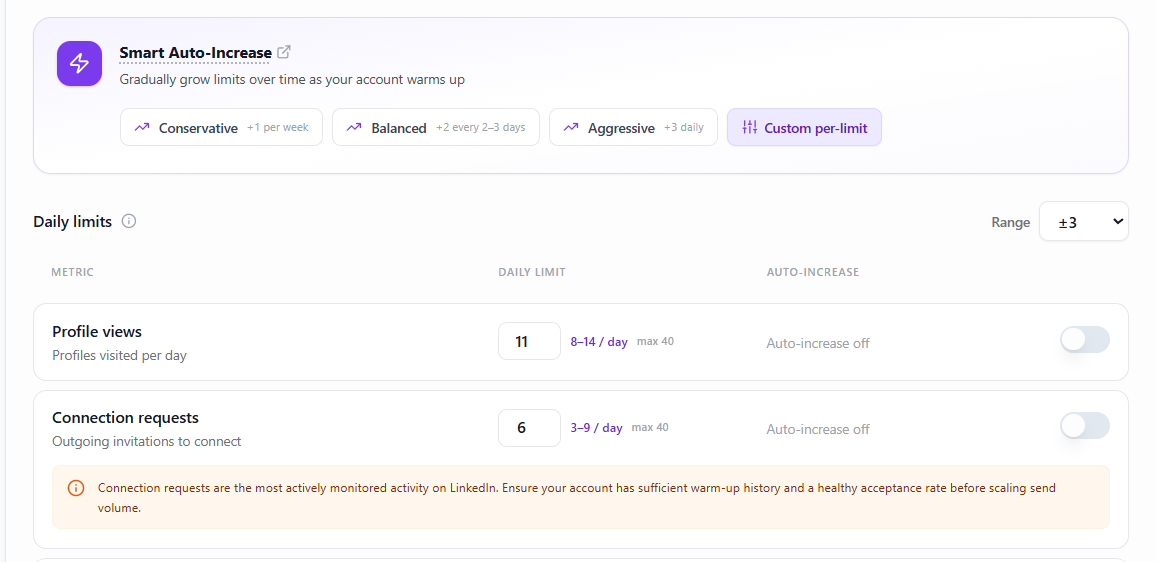The width and height of the screenshot is (1156, 562).
Task: Click Auto-increase off label in Connection requests row
Action: coord(818,429)
